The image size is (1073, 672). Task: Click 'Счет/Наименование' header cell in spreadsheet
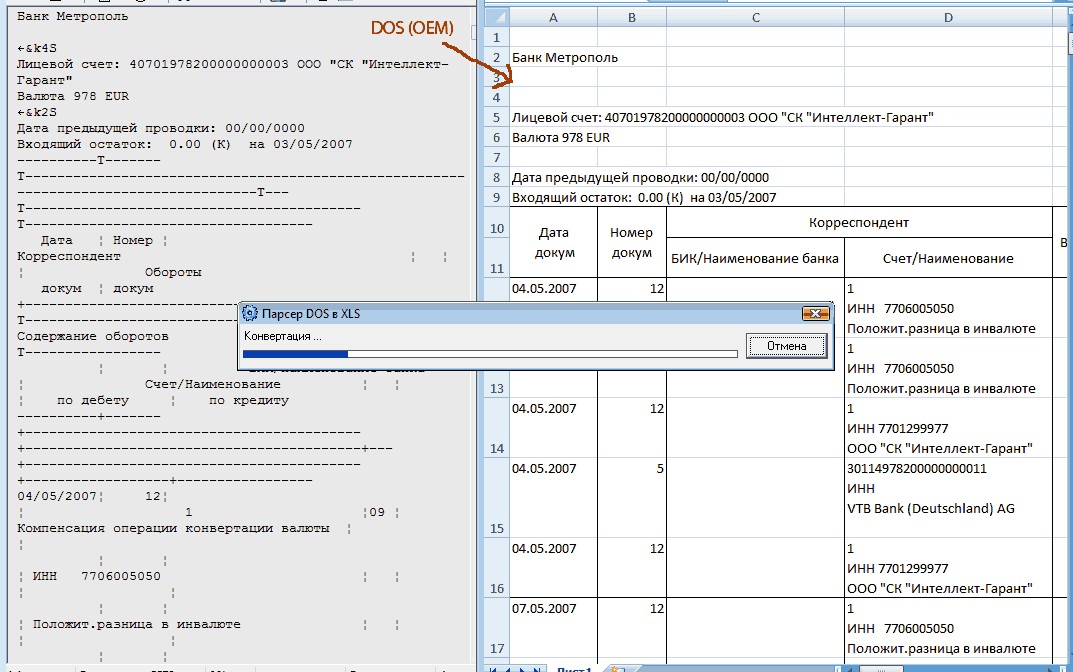pos(948,258)
